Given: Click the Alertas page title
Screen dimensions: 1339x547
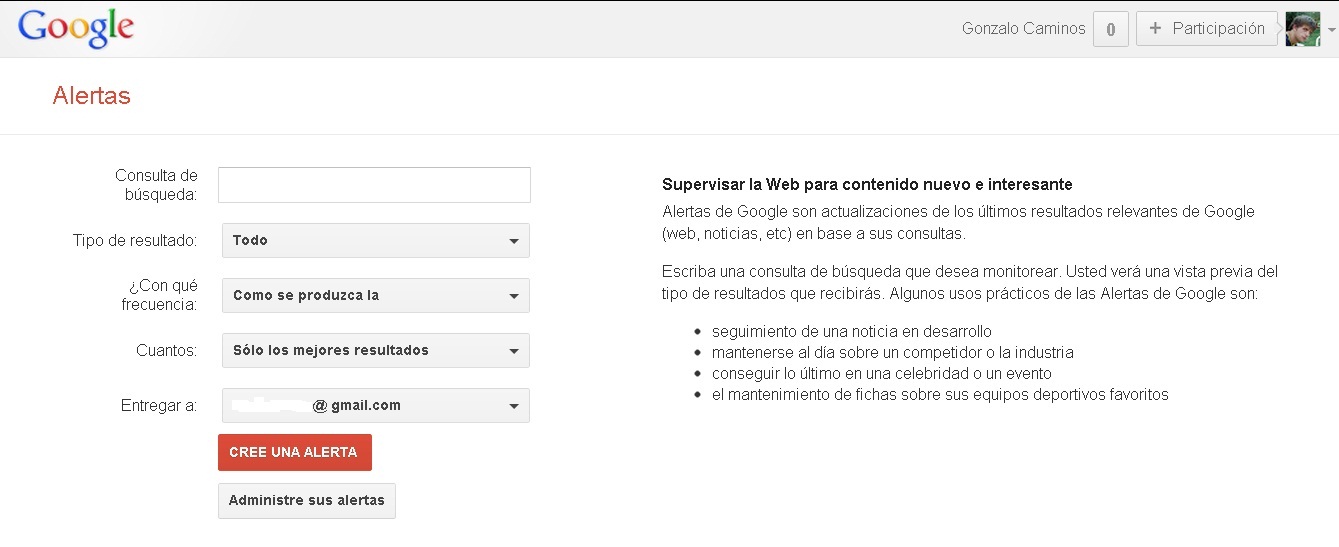Looking at the screenshot, I should [92, 96].
